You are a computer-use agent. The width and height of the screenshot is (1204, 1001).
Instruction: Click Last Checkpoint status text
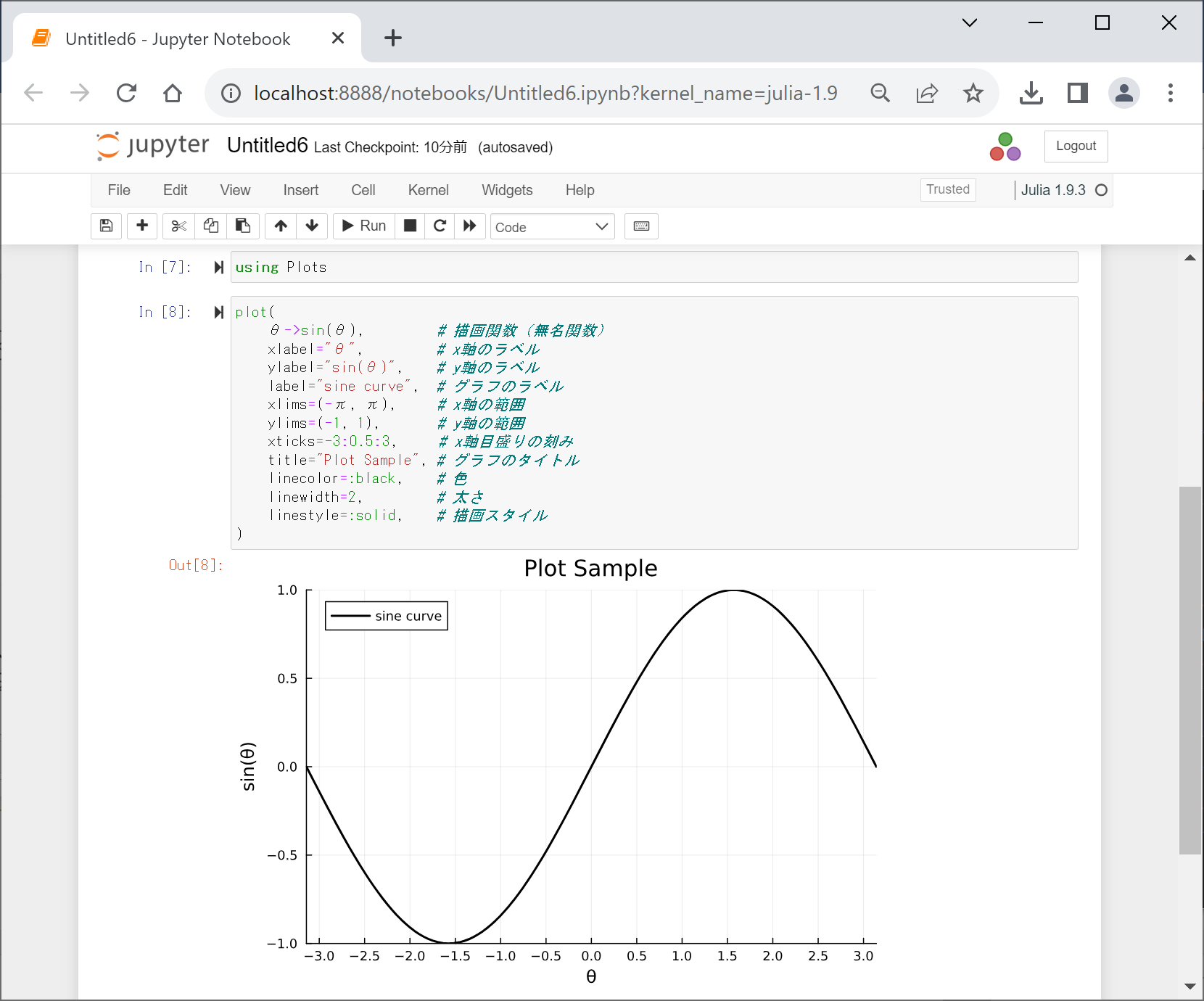tap(390, 147)
